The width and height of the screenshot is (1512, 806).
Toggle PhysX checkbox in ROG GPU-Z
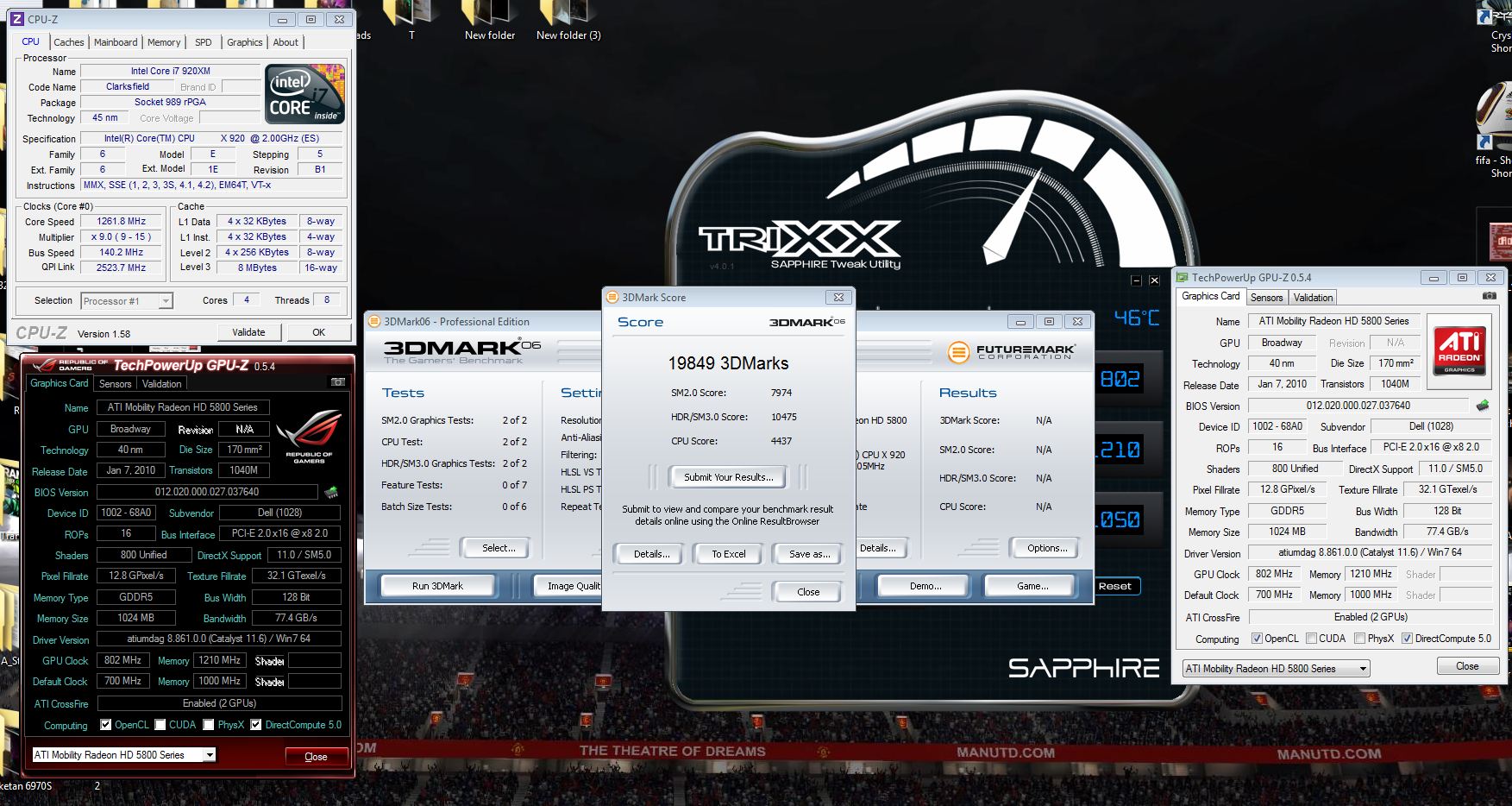(x=209, y=725)
